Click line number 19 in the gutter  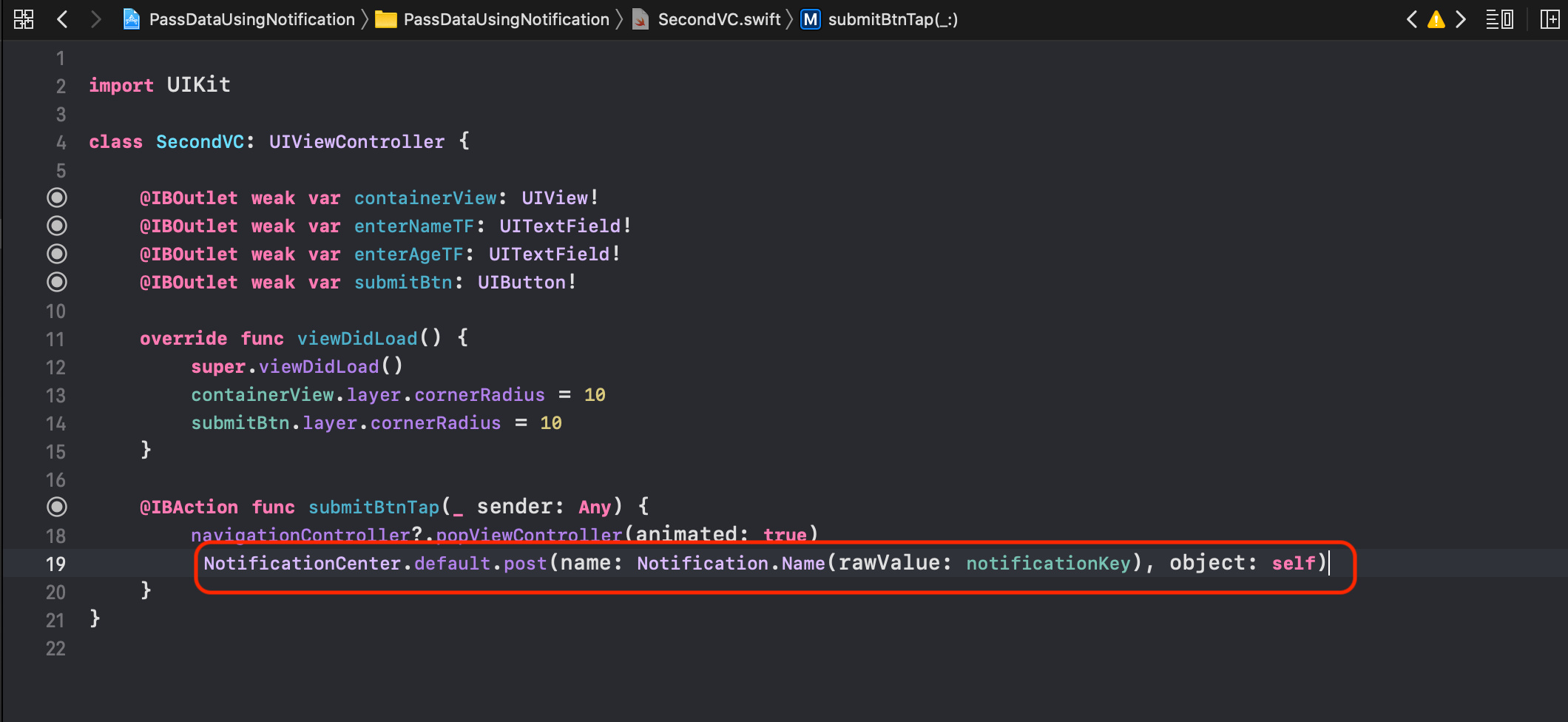click(x=54, y=564)
